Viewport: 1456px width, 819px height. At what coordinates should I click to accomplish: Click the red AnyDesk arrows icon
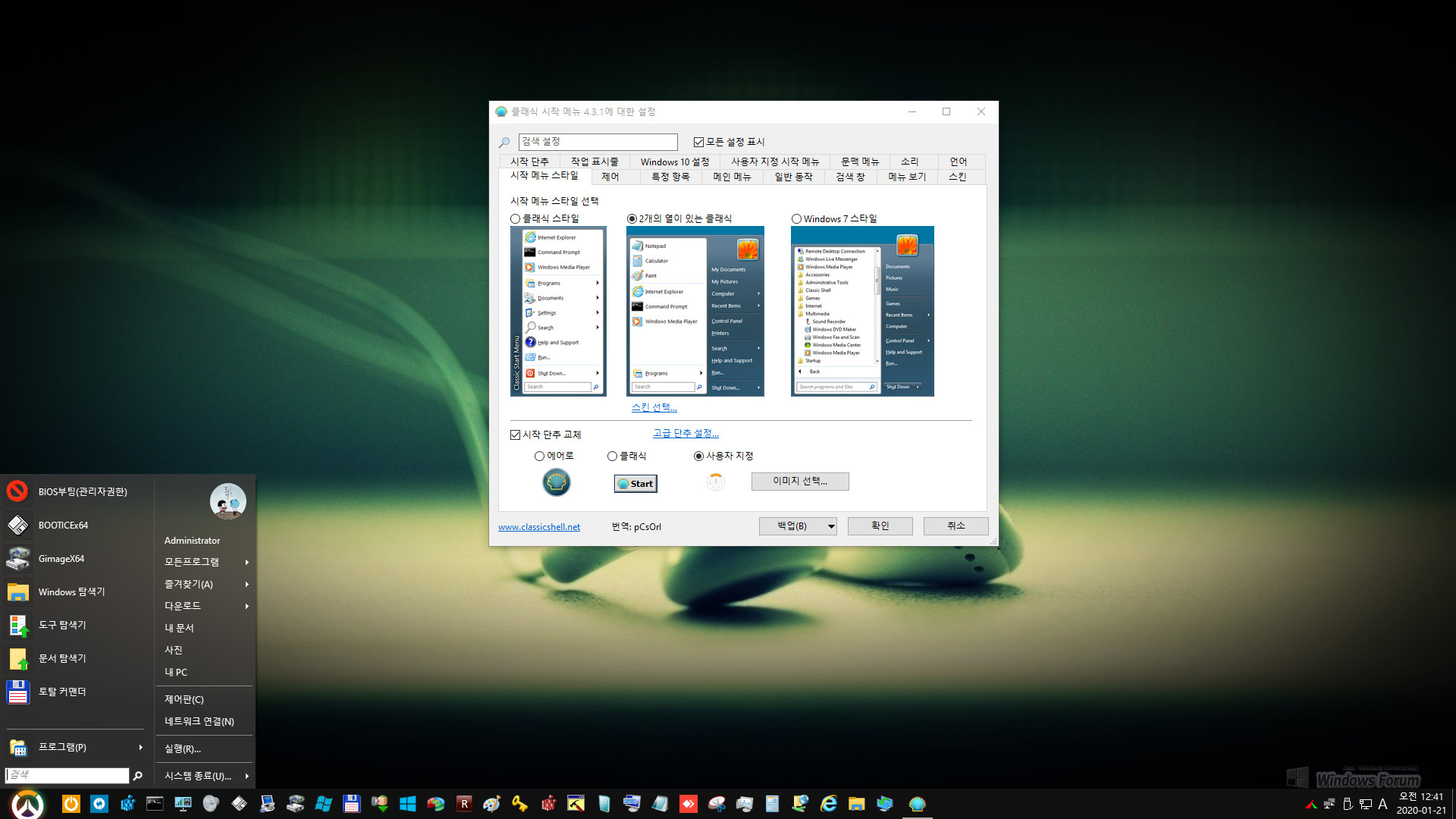(689, 804)
